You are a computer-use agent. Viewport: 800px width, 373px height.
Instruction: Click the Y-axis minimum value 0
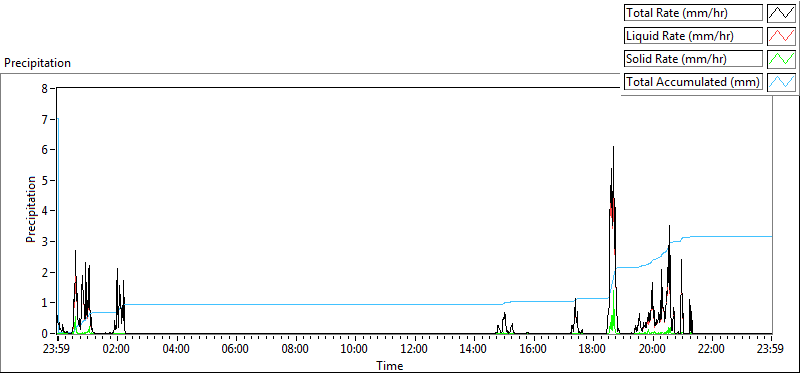click(x=44, y=333)
